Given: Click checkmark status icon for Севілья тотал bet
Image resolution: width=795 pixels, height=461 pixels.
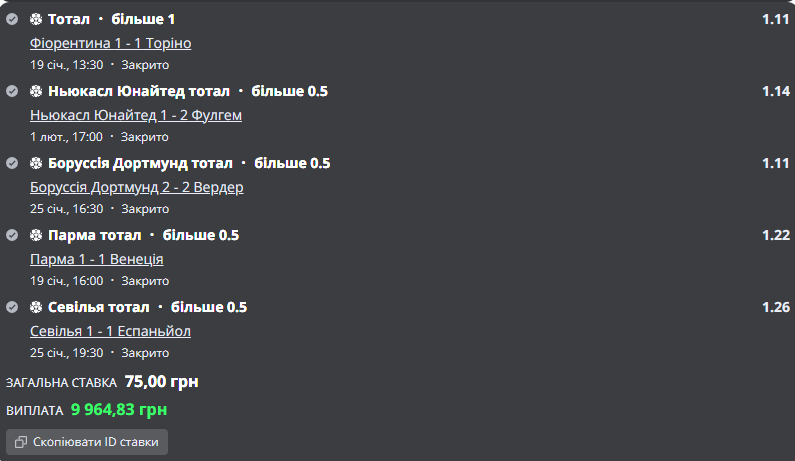Looking at the screenshot, I should click(12, 307).
